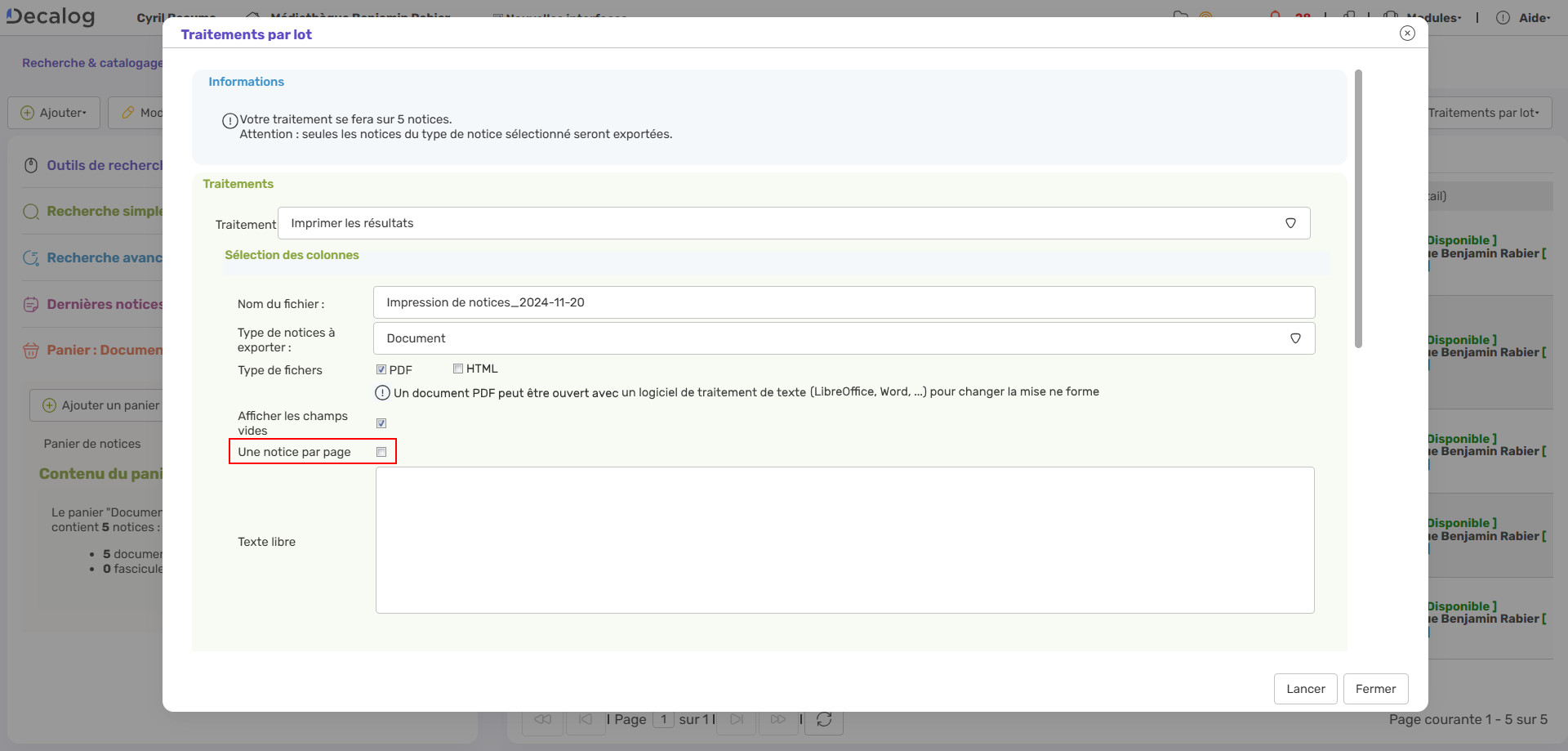Click the basket icon next to Panier
This screenshot has height=751, width=1568.
click(31, 350)
